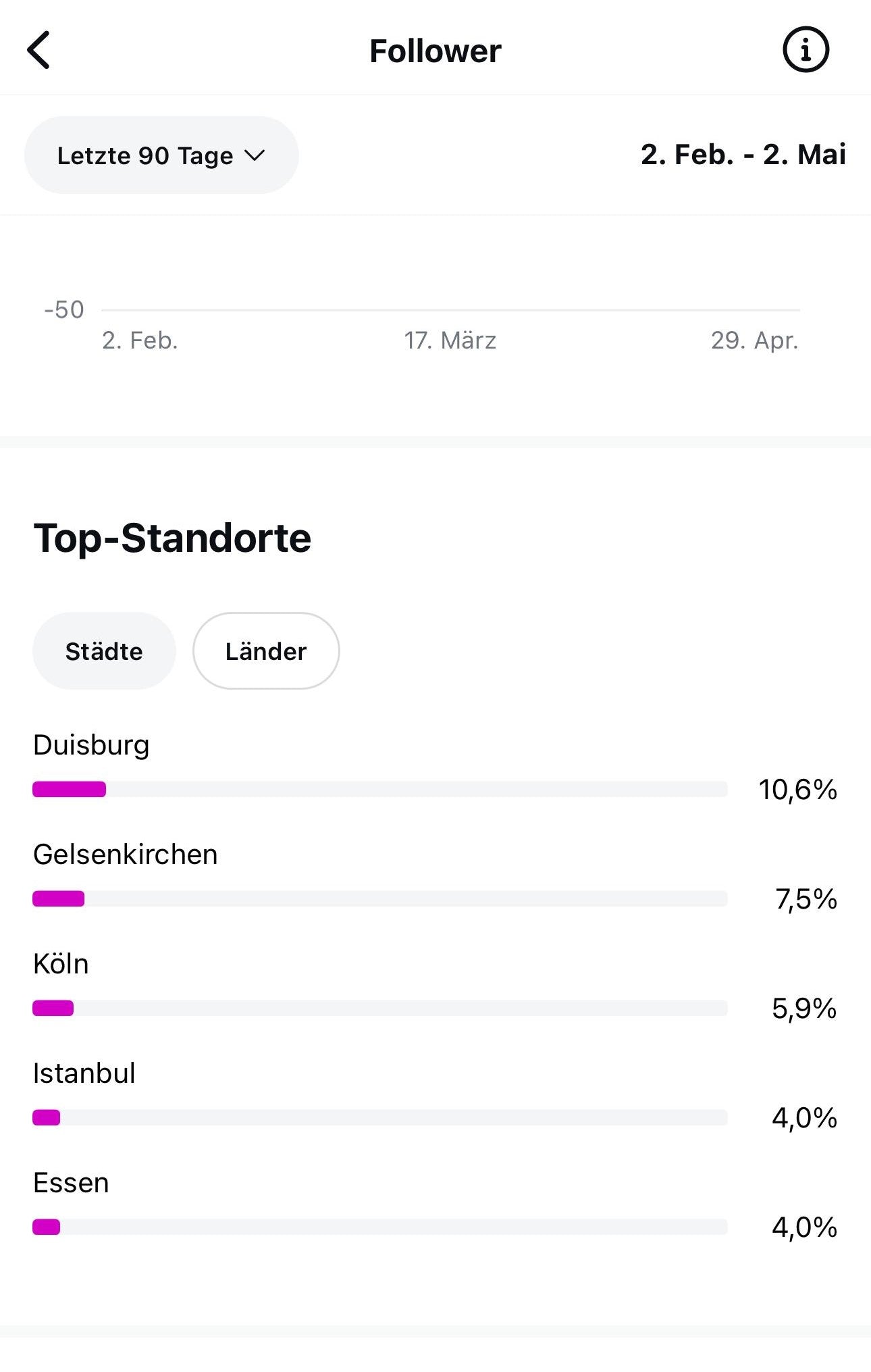Tap the back arrow icon
Viewport: 871px width, 1372px height.
point(39,50)
